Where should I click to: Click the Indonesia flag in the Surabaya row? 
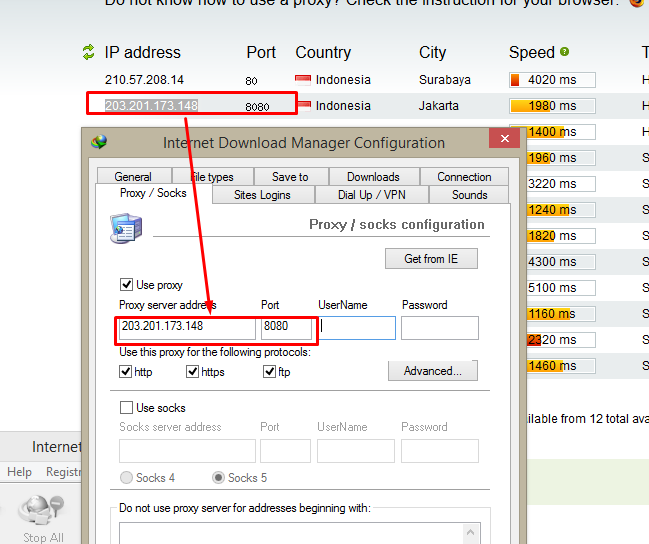coord(303,79)
